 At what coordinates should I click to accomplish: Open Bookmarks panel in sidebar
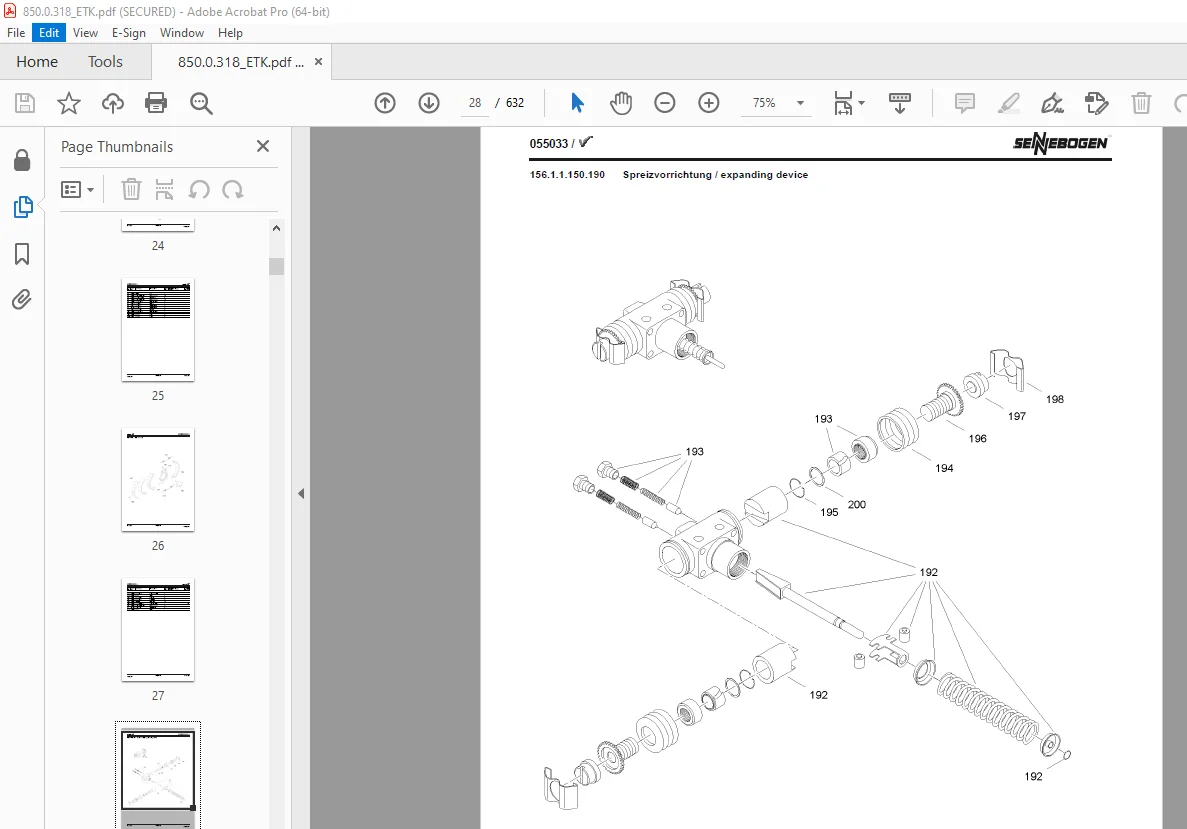tap(22, 254)
